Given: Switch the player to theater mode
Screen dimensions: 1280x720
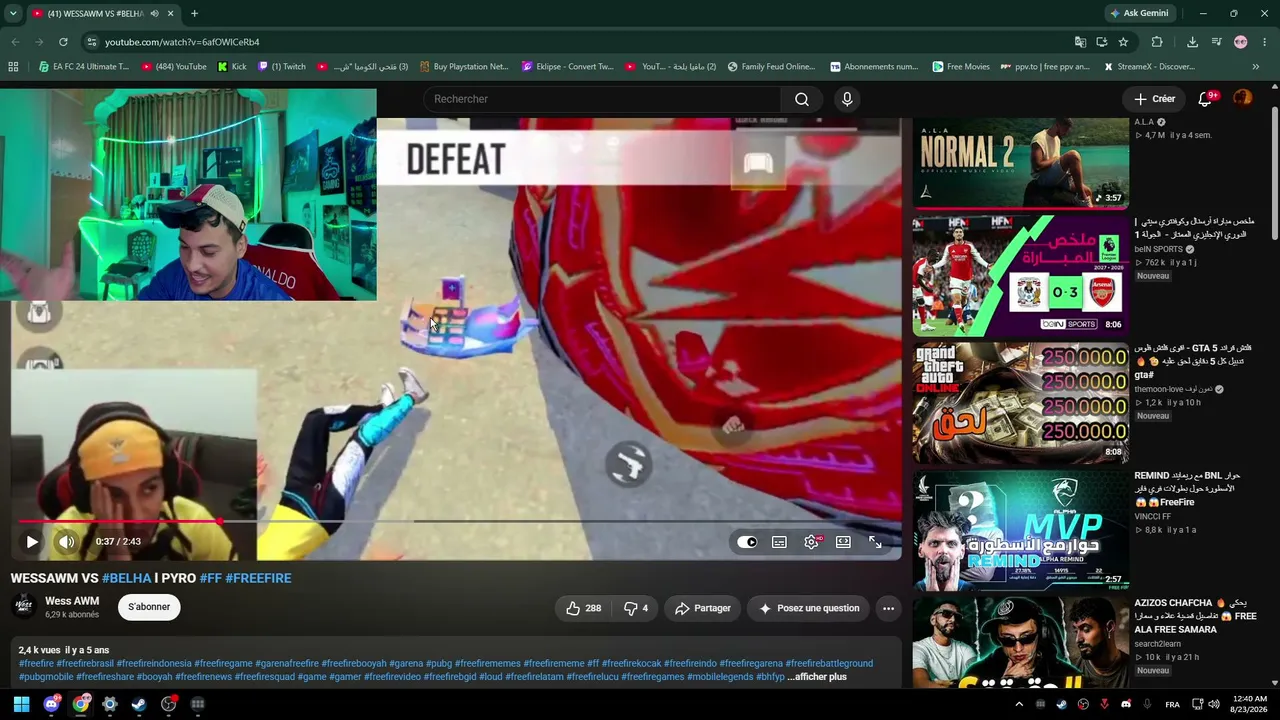Looking at the screenshot, I should 843,542.
